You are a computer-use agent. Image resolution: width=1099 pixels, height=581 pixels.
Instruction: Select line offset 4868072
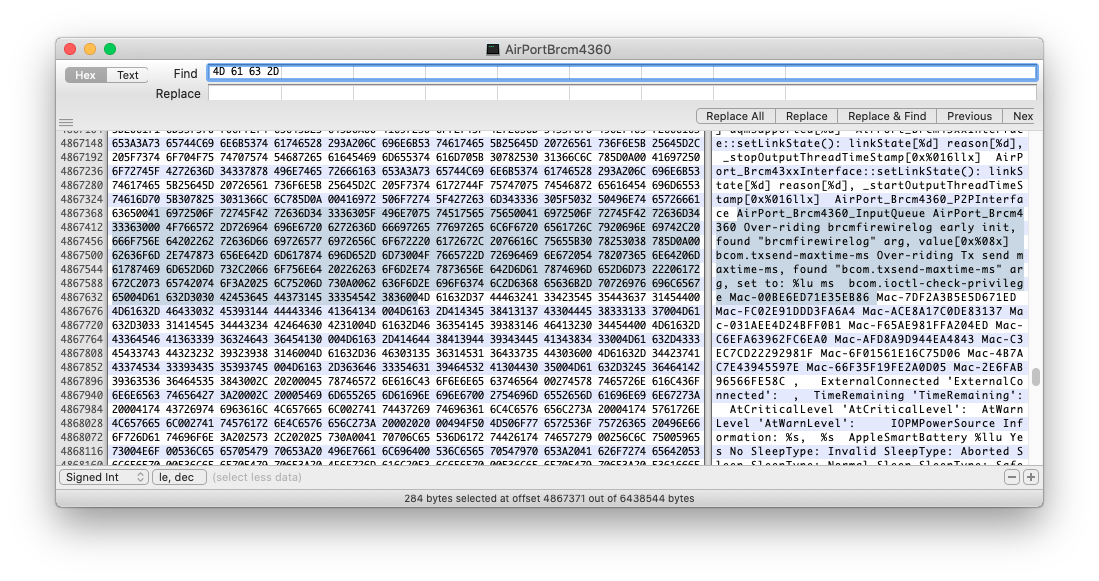point(81,437)
